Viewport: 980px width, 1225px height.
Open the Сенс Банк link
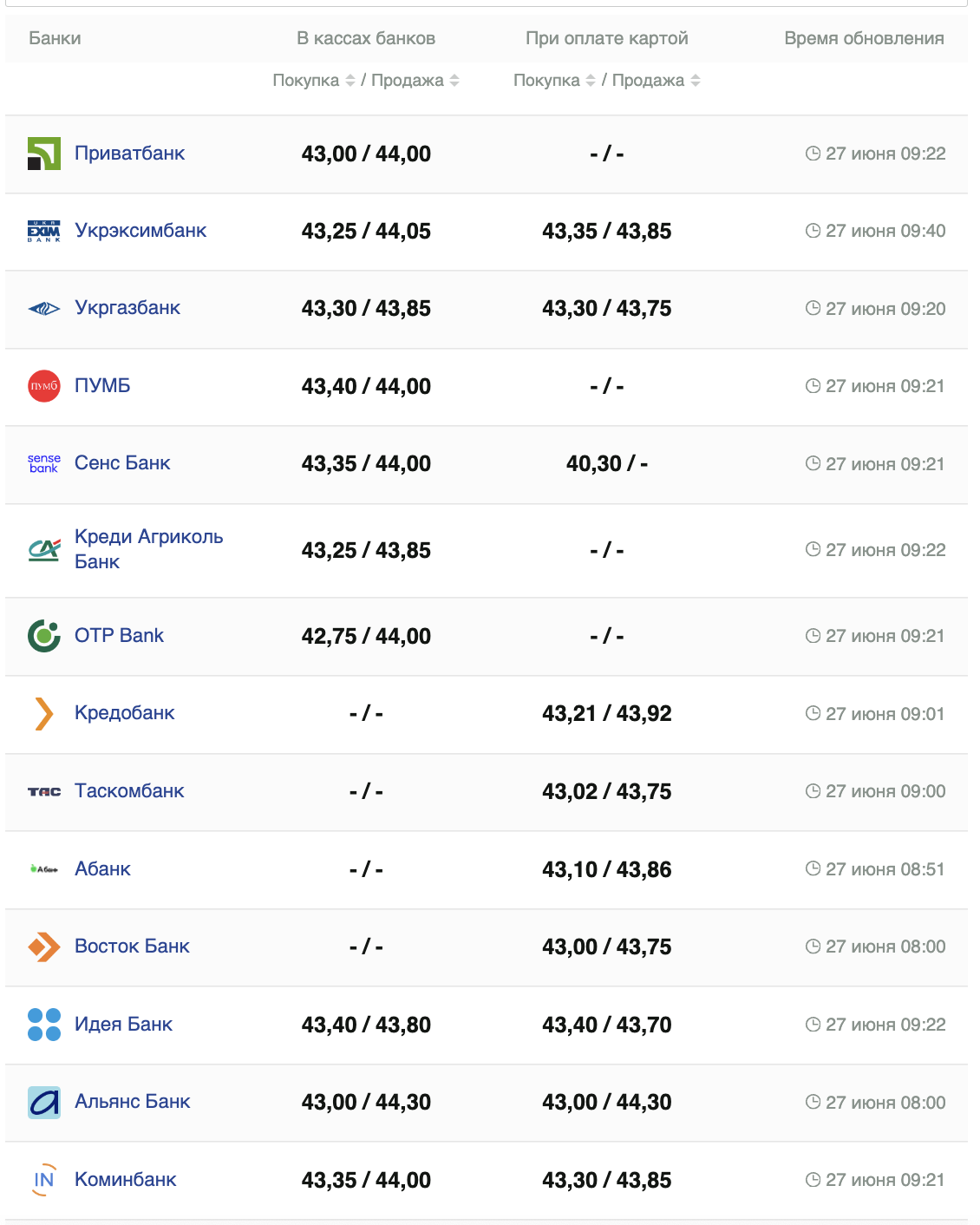click(x=122, y=463)
